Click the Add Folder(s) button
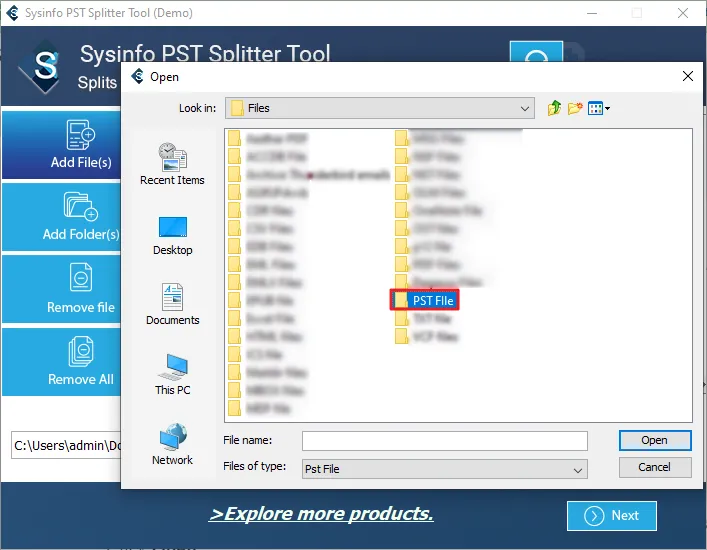Screen dimensions: 707x550 62,217
